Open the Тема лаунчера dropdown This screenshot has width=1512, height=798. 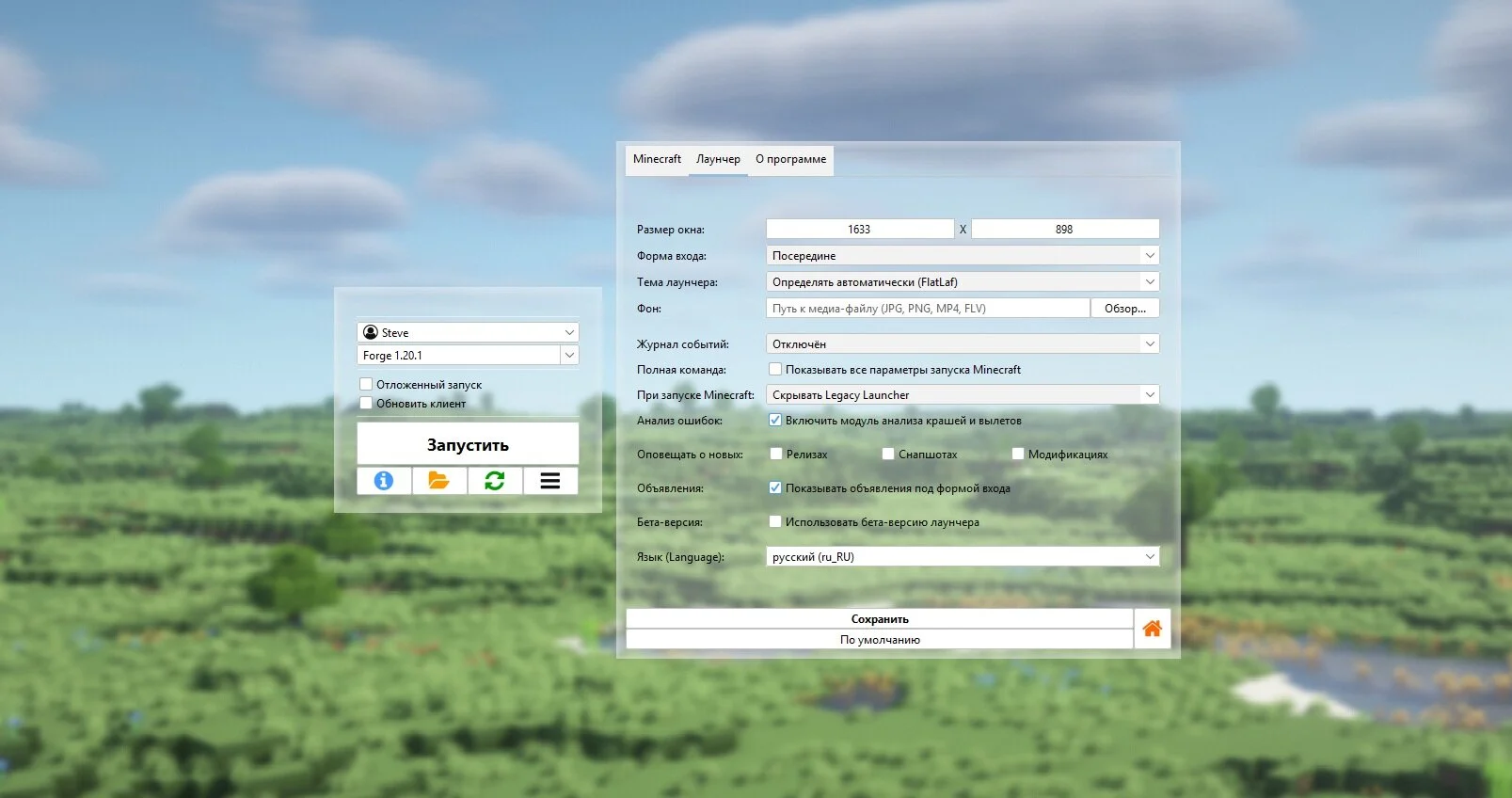(x=1149, y=281)
